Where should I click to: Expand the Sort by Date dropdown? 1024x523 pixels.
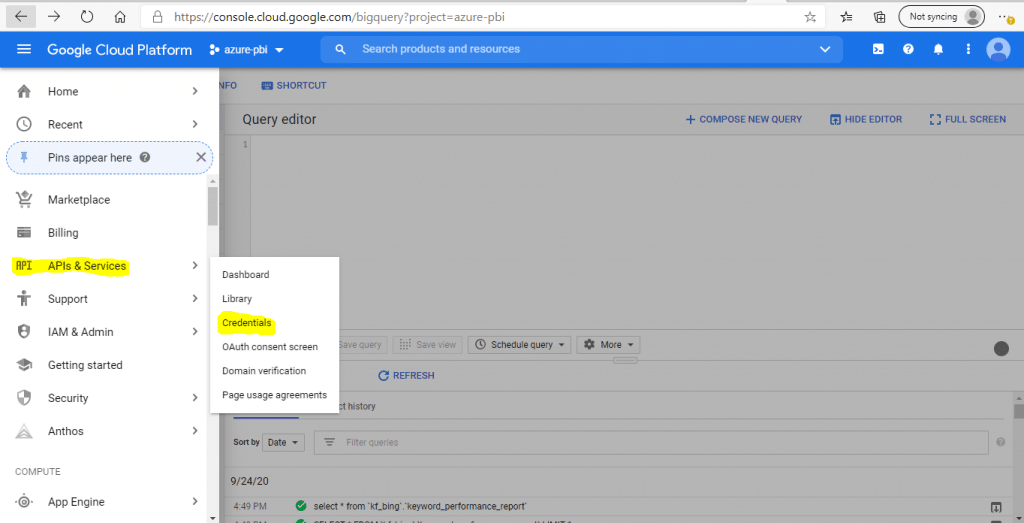click(x=283, y=442)
